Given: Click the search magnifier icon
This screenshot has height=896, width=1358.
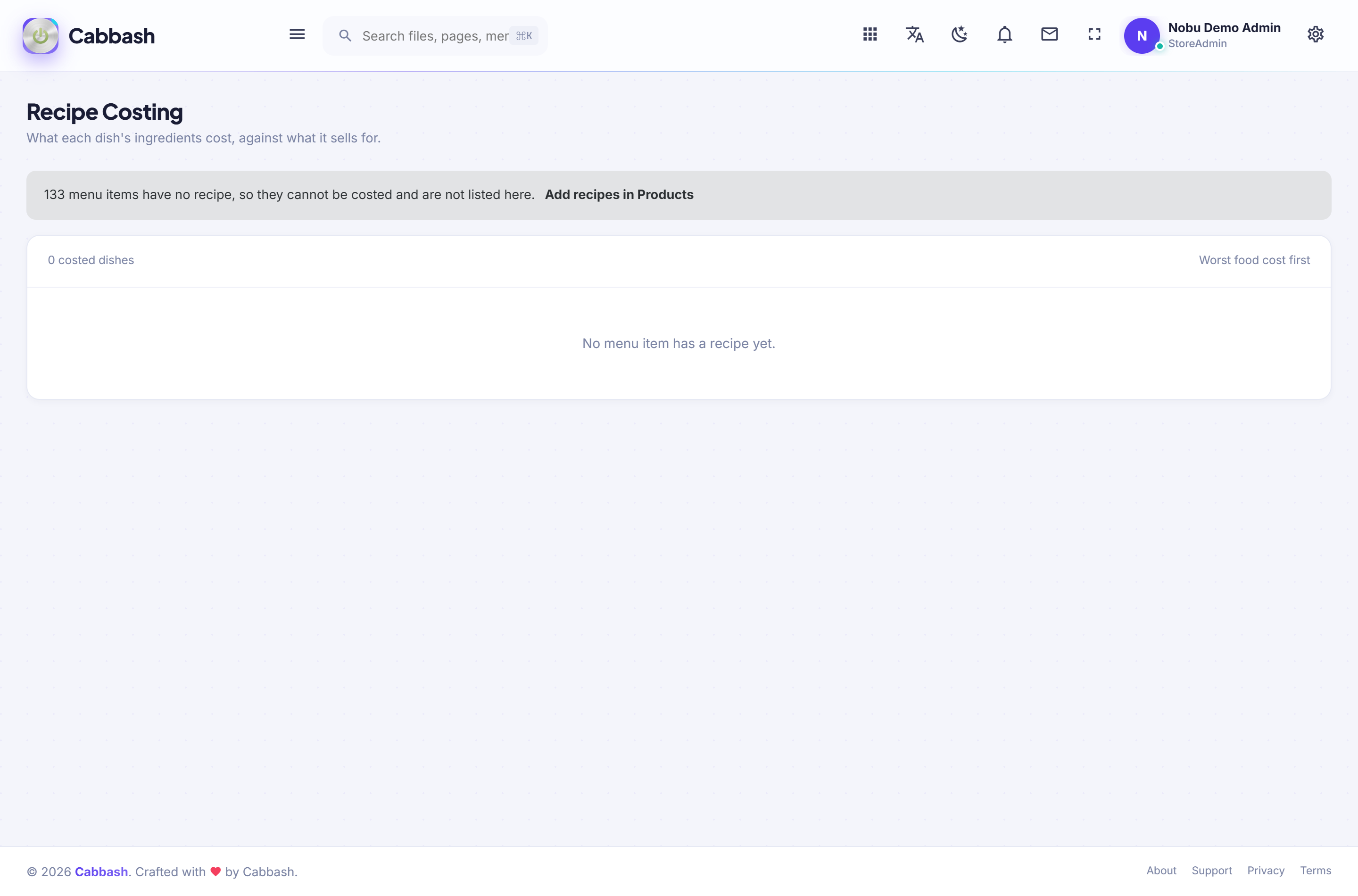Looking at the screenshot, I should tap(345, 36).
